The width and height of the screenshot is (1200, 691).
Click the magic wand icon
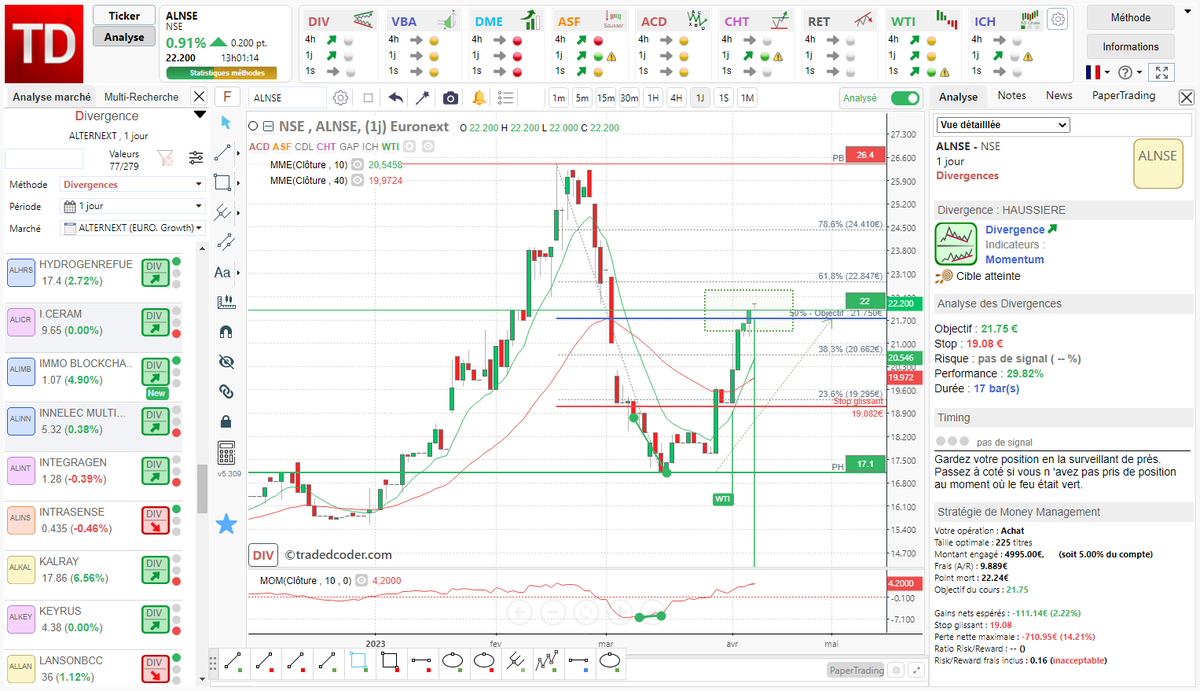pyautogui.click(x=423, y=98)
